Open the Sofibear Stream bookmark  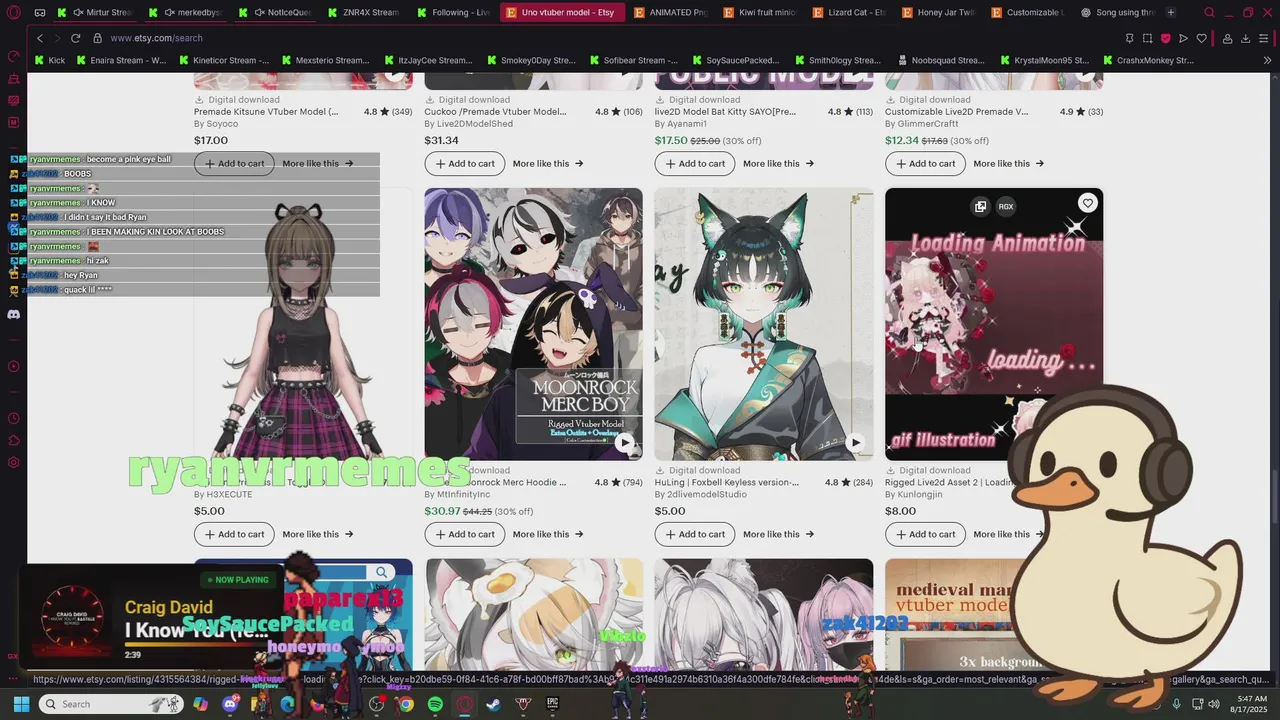pyautogui.click(x=632, y=60)
